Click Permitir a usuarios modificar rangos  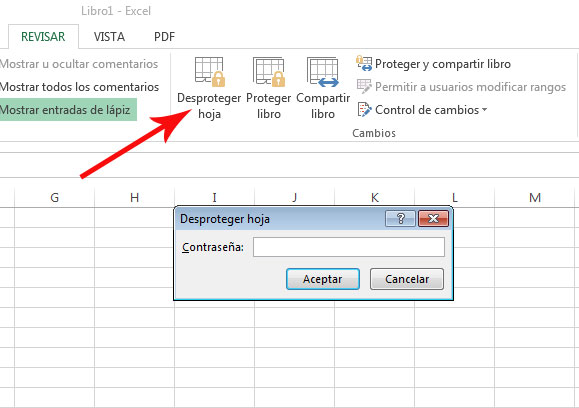[x=461, y=87]
